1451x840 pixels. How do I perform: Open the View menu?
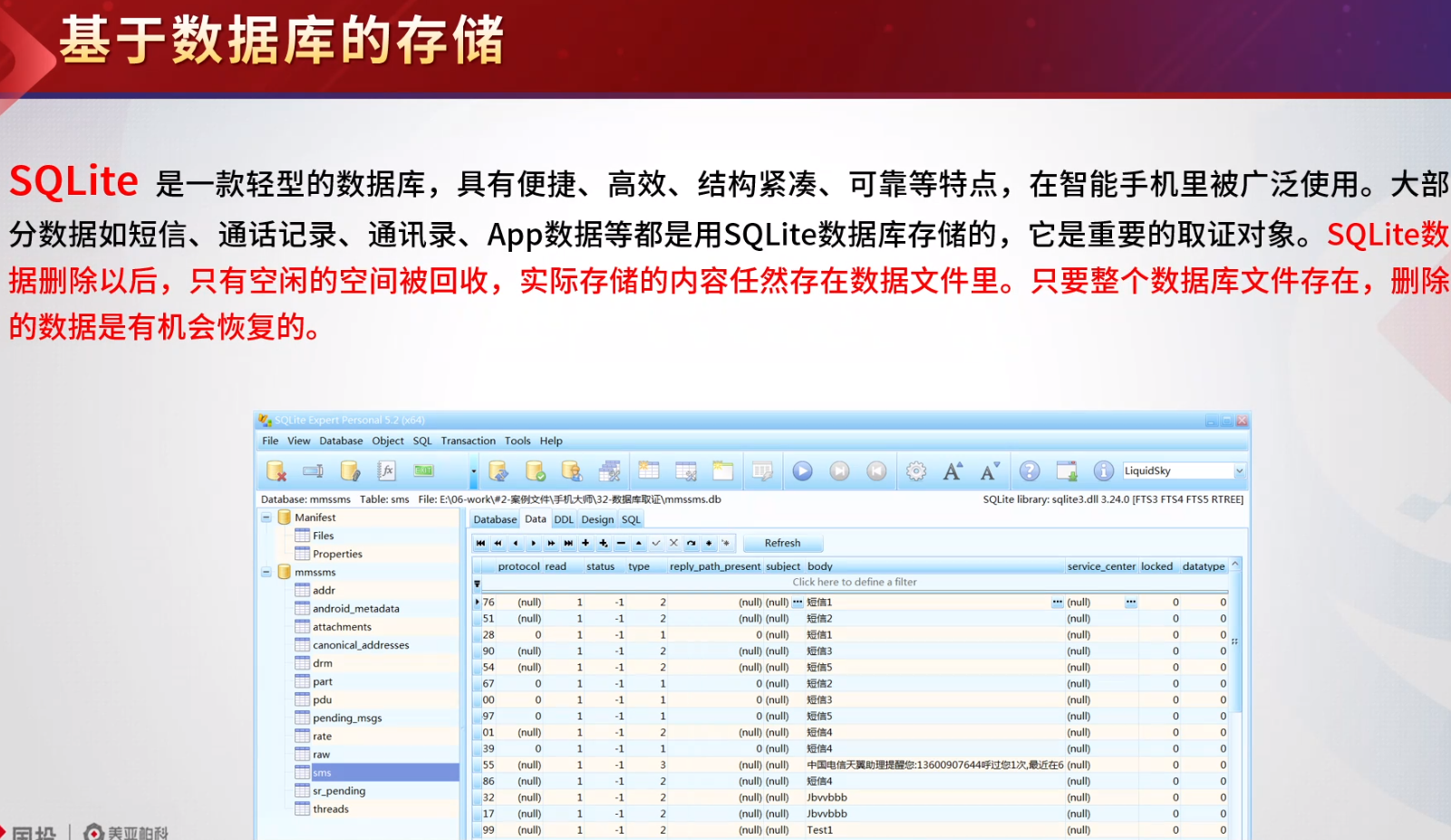click(x=299, y=441)
